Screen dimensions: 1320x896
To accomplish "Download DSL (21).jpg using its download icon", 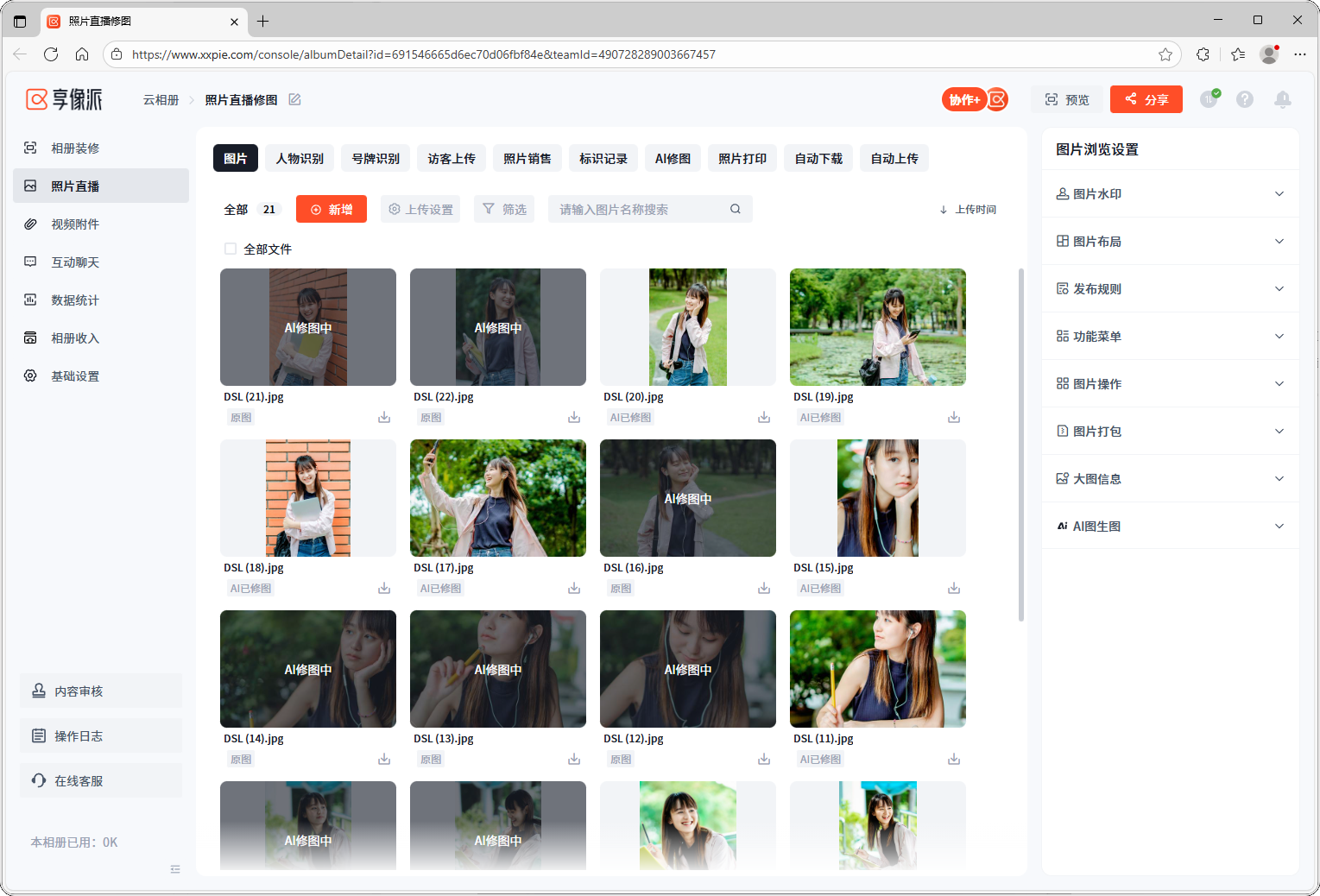I will (384, 418).
